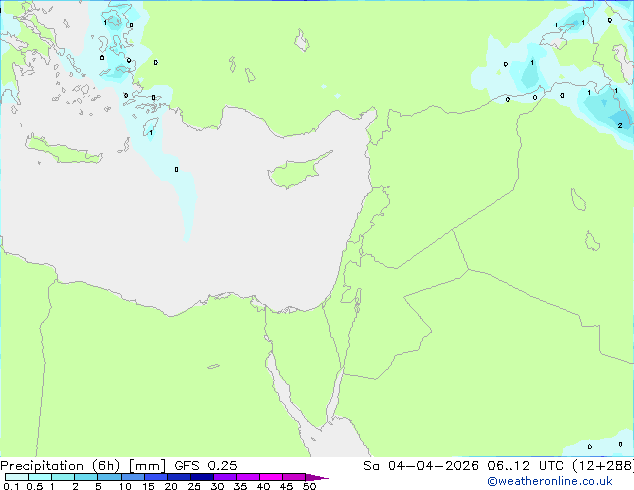Image resolution: width=634 pixels, height=490 pixels.
Task: Click the 30 to 35 mm purple swatch
Action: tap(225, 477)
